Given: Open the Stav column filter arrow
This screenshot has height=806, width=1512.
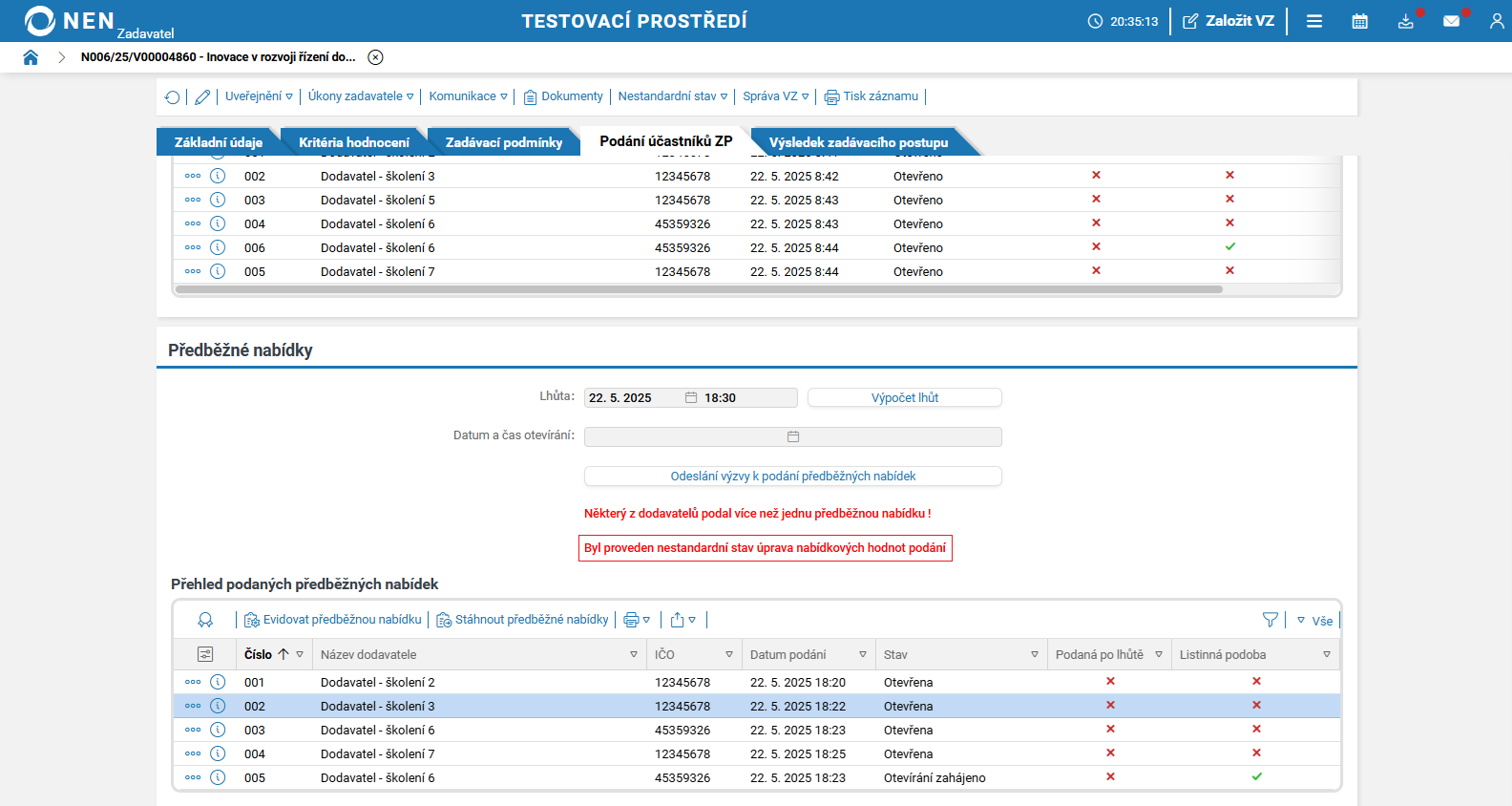Looking at the screenshot, I should pos(1035,654).
